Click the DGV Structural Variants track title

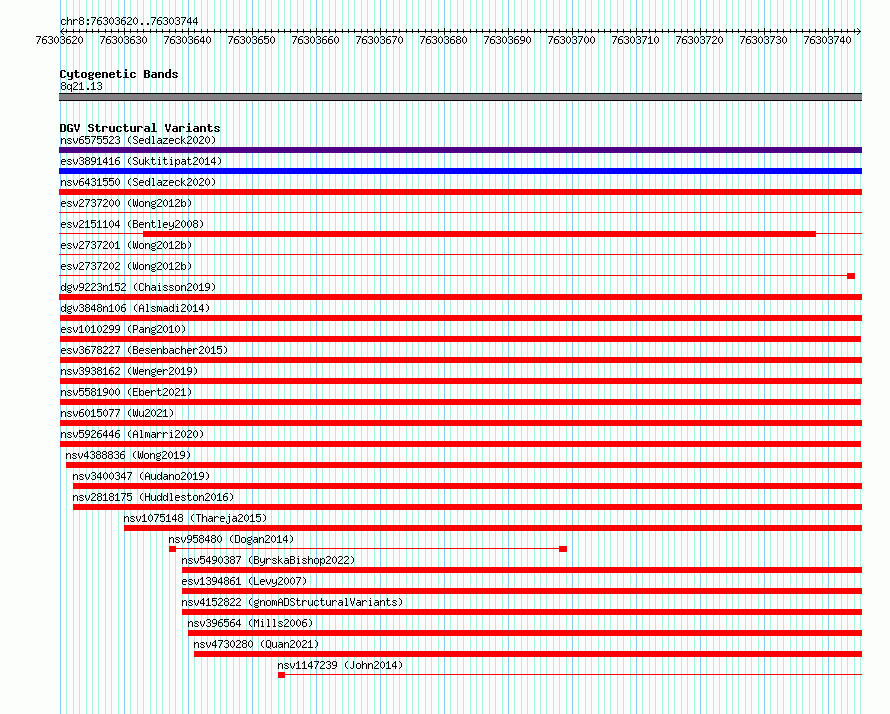pyautogui.click(x=140, y=128)
